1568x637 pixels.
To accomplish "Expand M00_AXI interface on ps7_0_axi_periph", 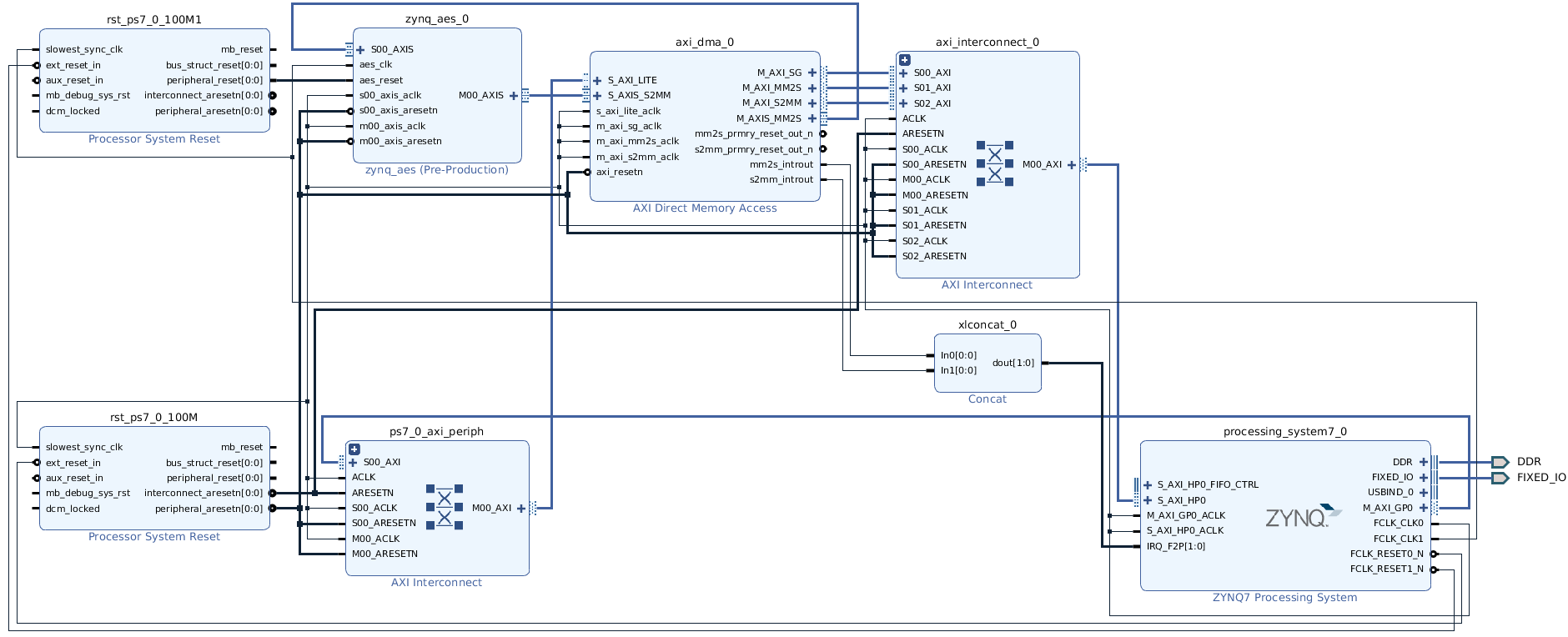I will (x=521, y=509).
